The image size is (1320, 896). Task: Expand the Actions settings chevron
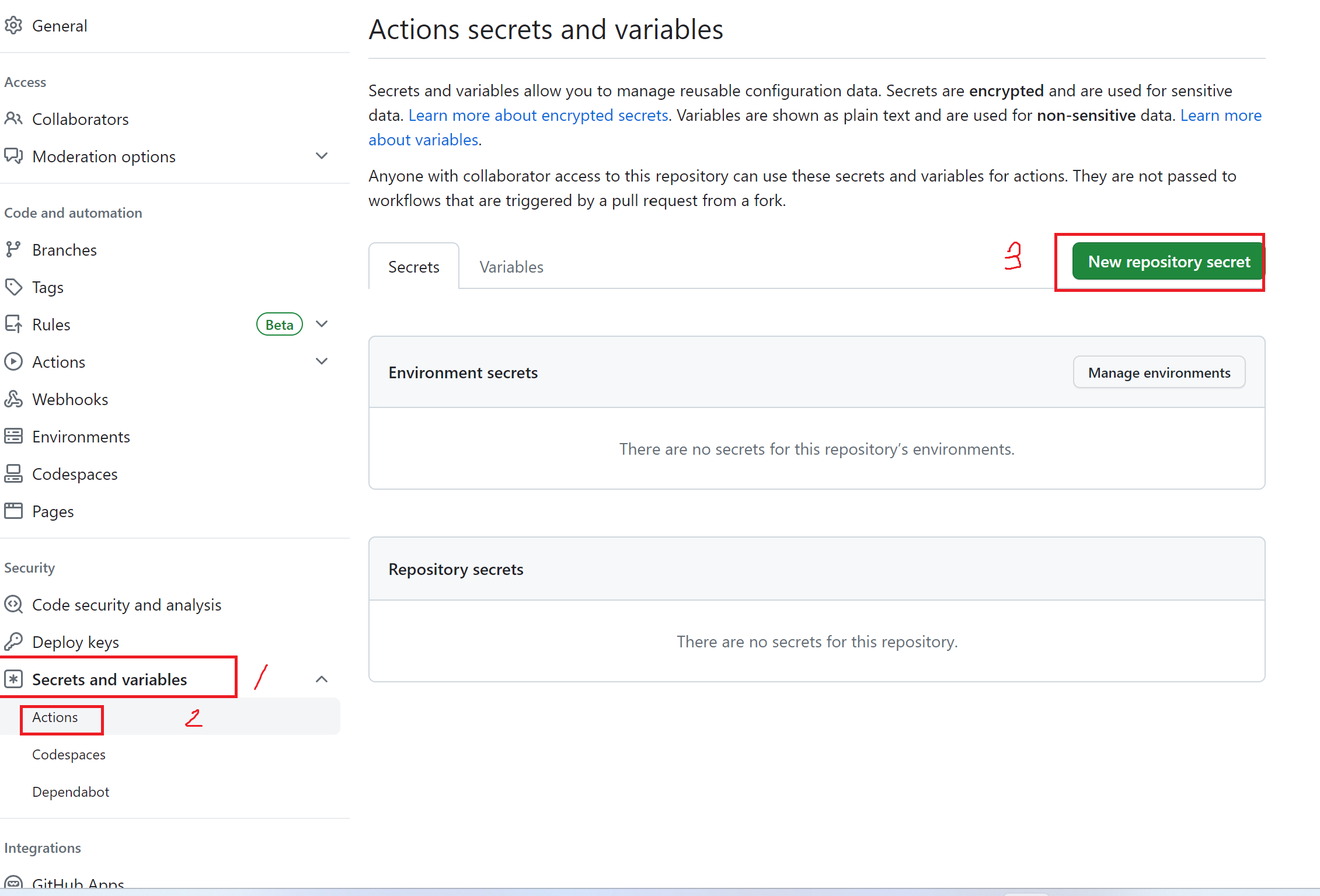pos(322,361)
